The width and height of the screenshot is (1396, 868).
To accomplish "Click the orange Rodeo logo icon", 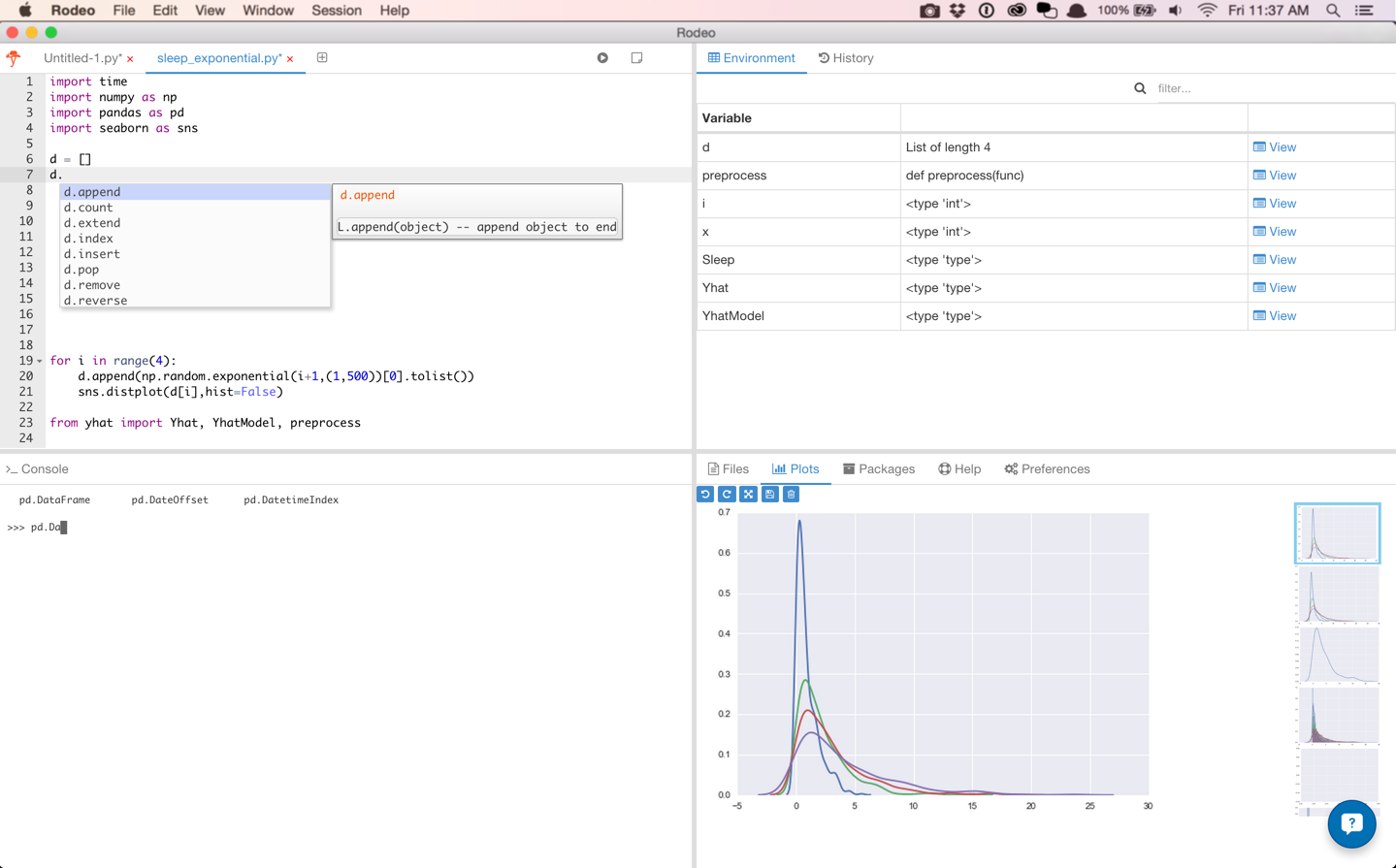I will 13,57.
